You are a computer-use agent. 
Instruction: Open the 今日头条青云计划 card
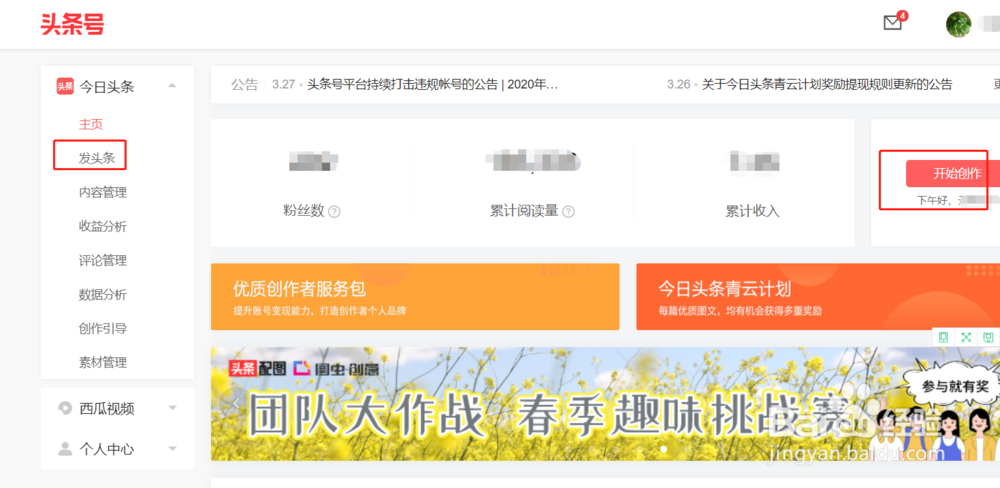point(818,297)
